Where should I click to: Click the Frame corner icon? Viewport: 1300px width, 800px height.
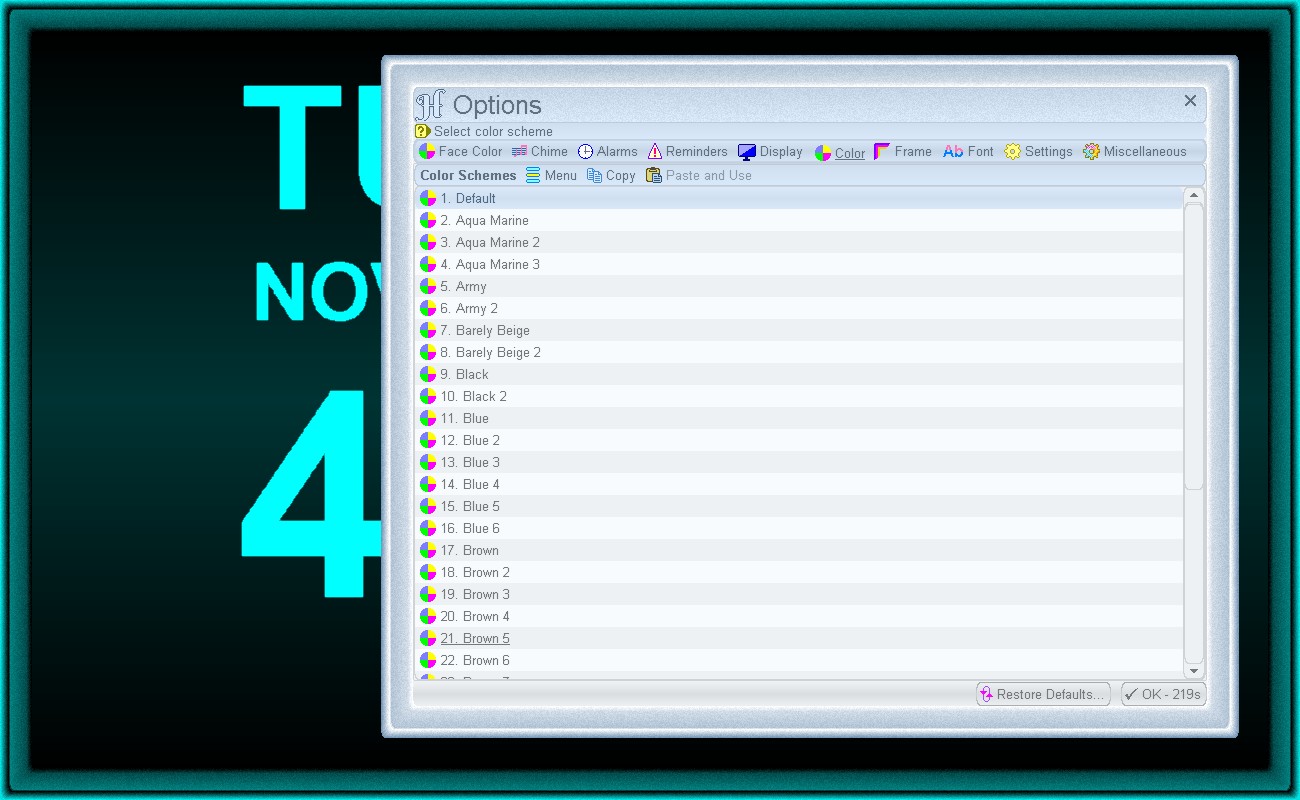882,152
